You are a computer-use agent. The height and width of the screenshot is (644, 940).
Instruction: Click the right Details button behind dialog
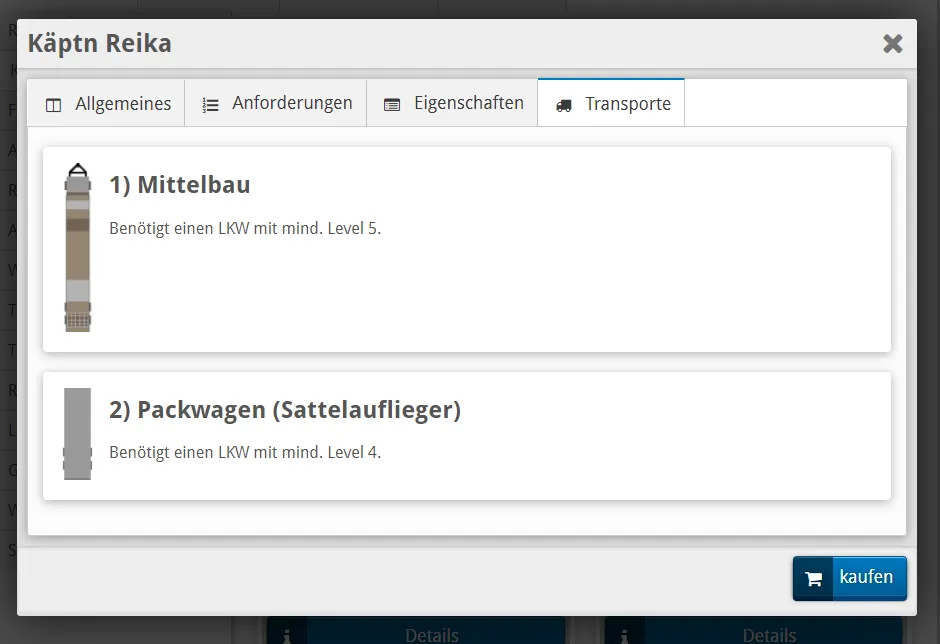[x=753, y=634]
